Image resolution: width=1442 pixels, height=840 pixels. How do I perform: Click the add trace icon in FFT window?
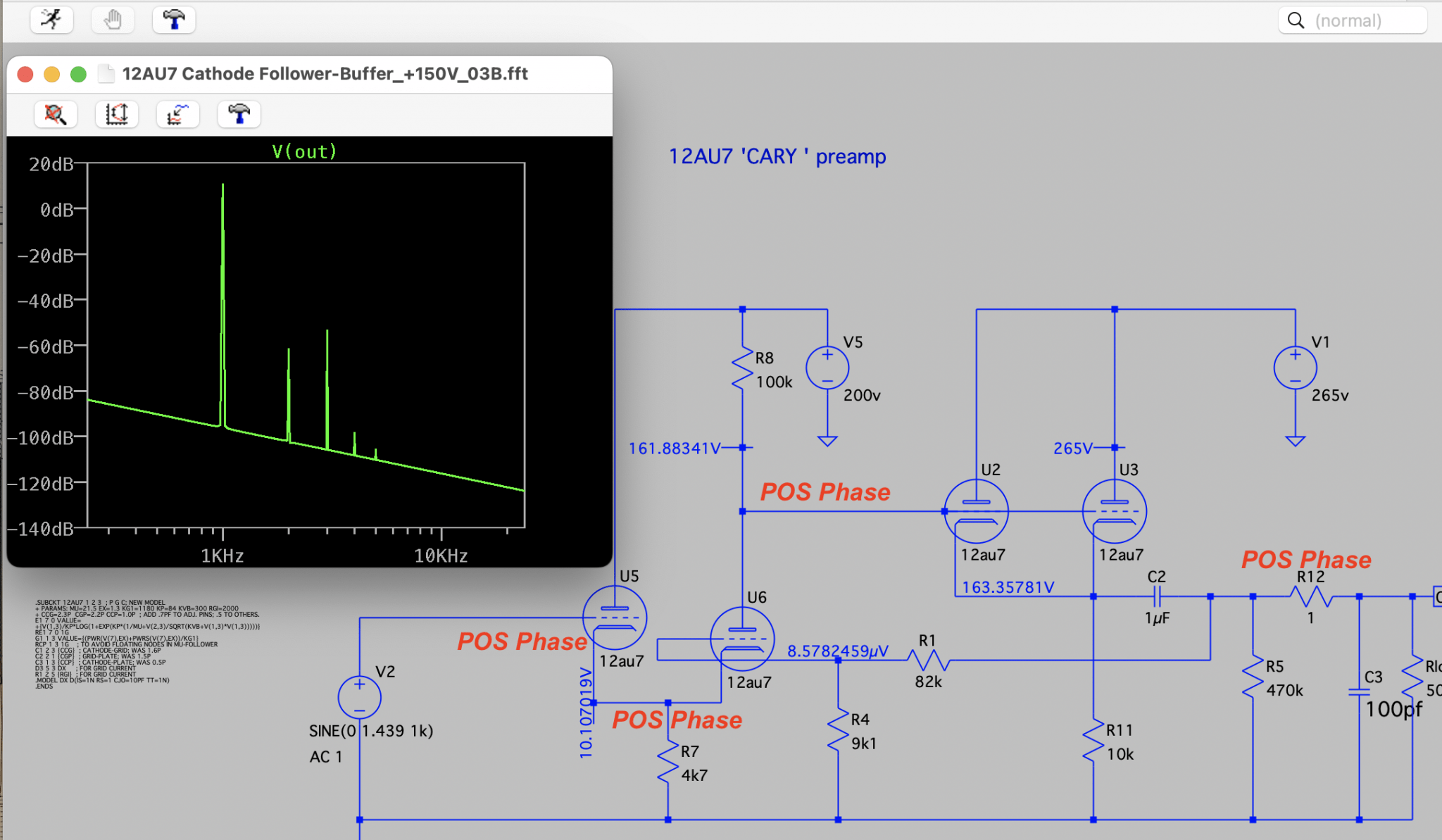pyautogui.click(x=178, y=114)
